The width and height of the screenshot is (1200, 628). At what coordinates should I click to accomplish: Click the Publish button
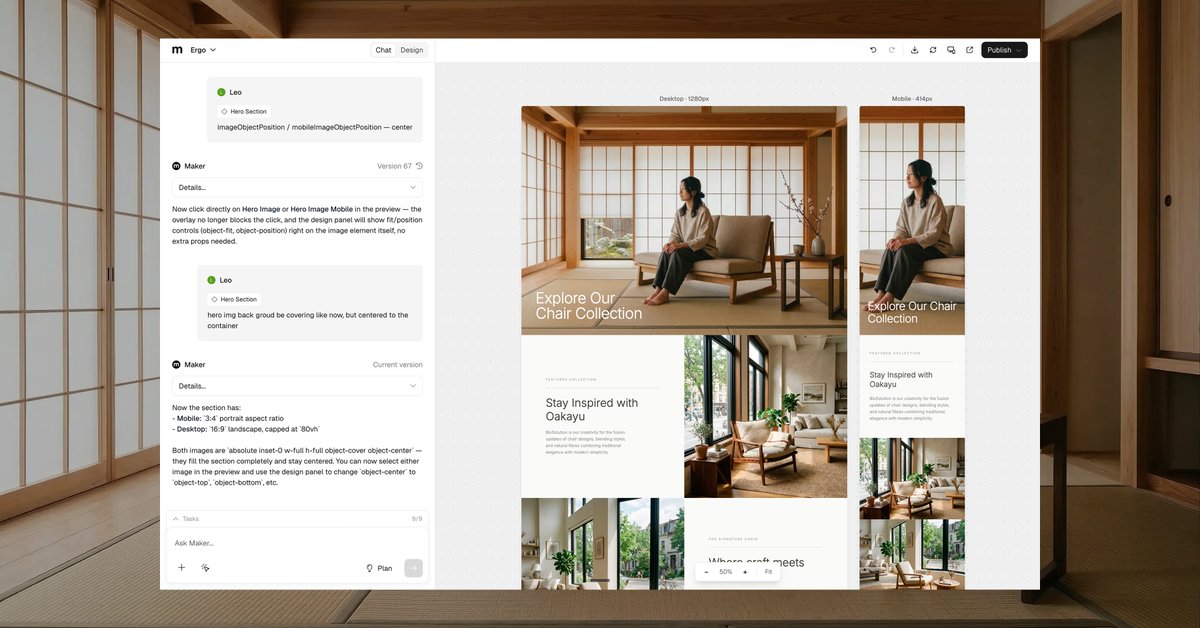pyautogui.click(x=1004, y=50)
